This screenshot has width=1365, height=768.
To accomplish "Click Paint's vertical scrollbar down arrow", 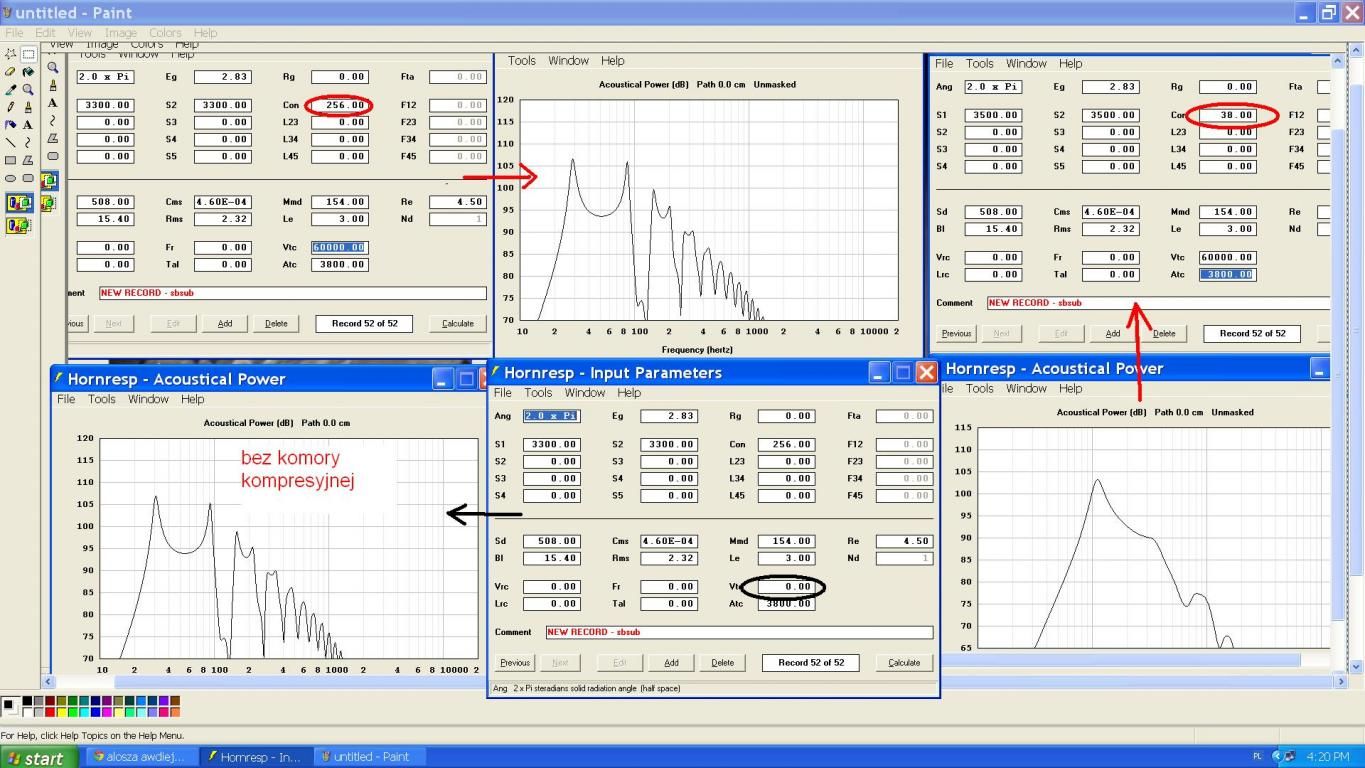I will [1357, 667].
